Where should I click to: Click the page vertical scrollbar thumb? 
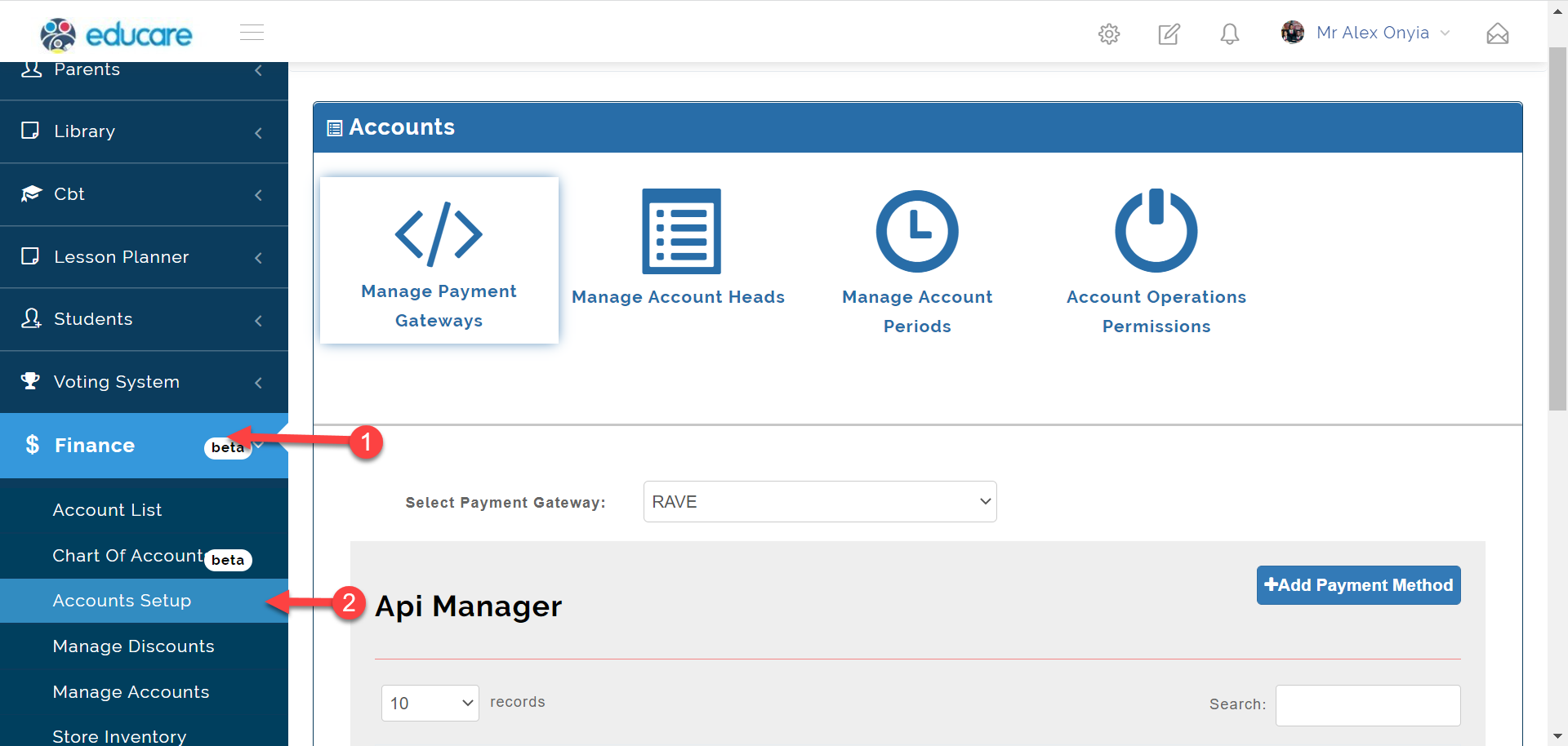(x=1557, y=229)
